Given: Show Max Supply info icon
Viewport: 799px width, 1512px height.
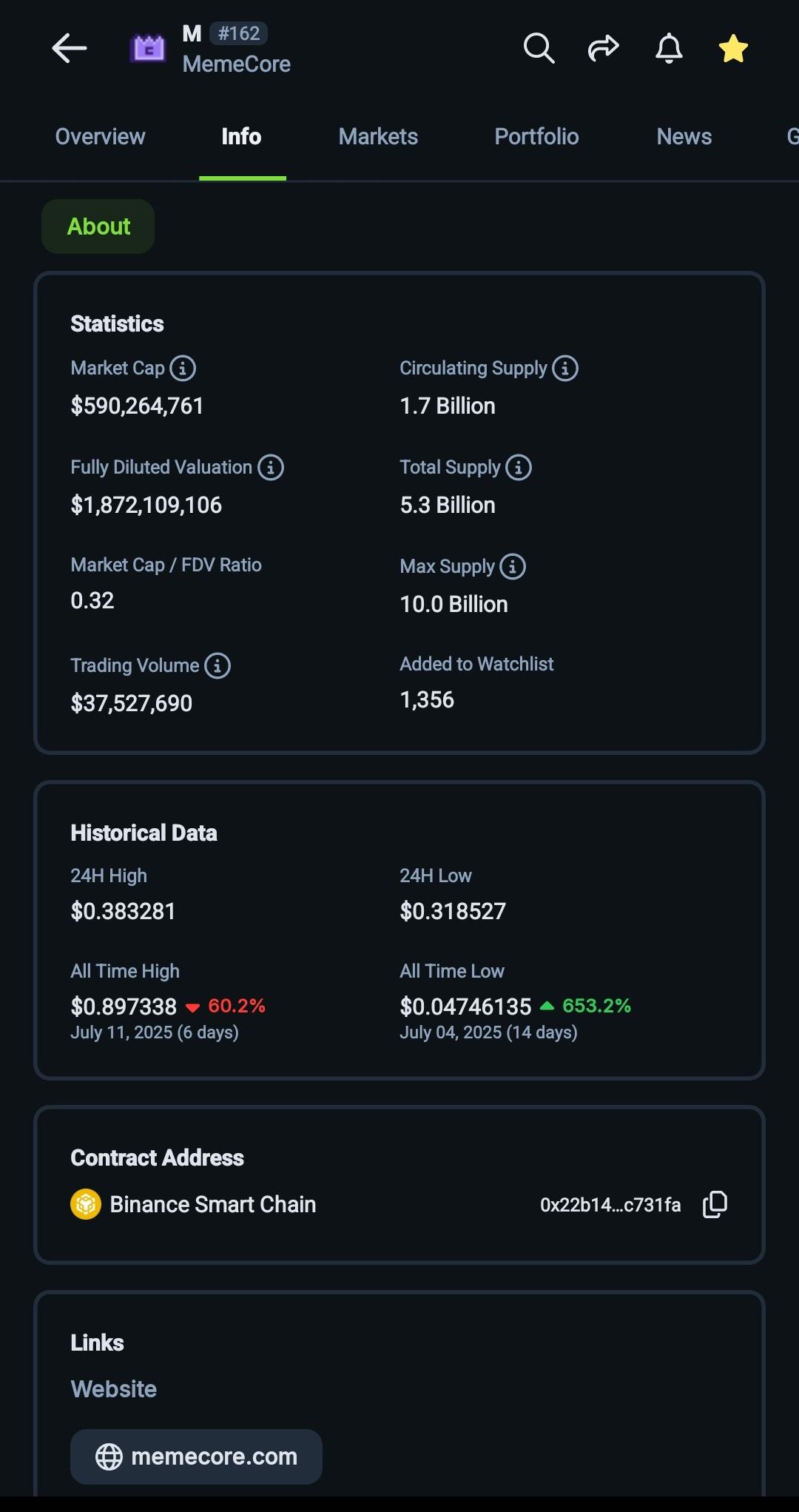Looking at the screenshot, I should tap(513, 566).
